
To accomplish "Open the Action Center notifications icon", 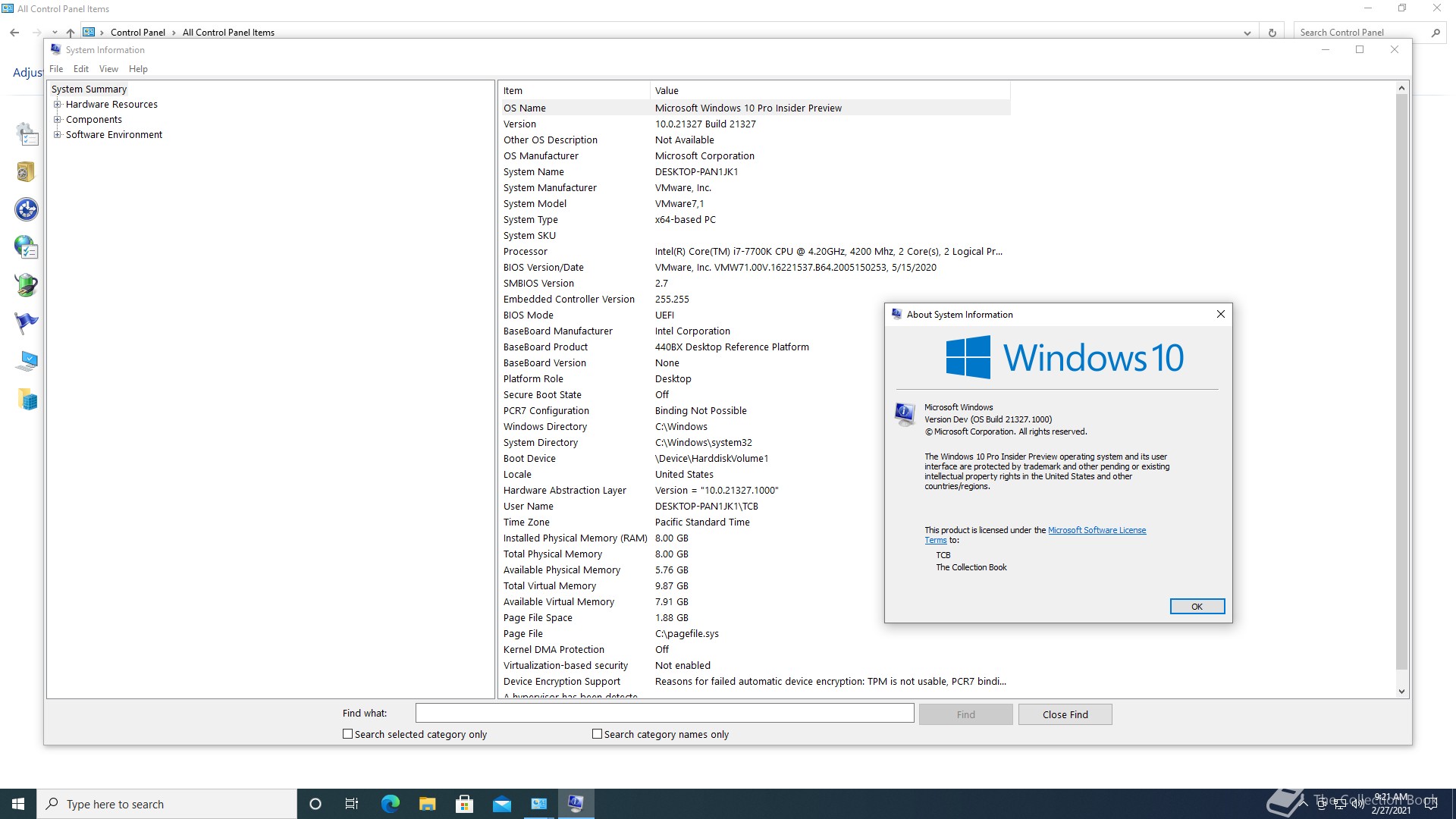I will [x=1431, y=804].
